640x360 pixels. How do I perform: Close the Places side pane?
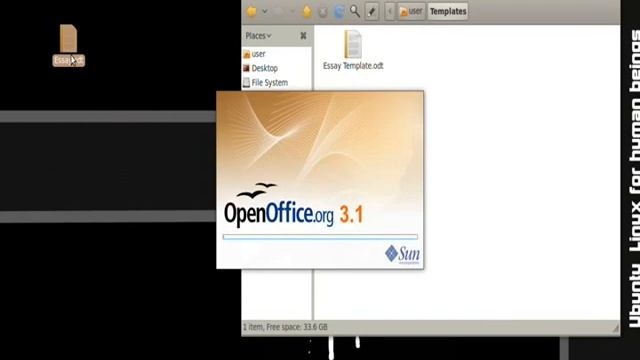pos(303,36)
